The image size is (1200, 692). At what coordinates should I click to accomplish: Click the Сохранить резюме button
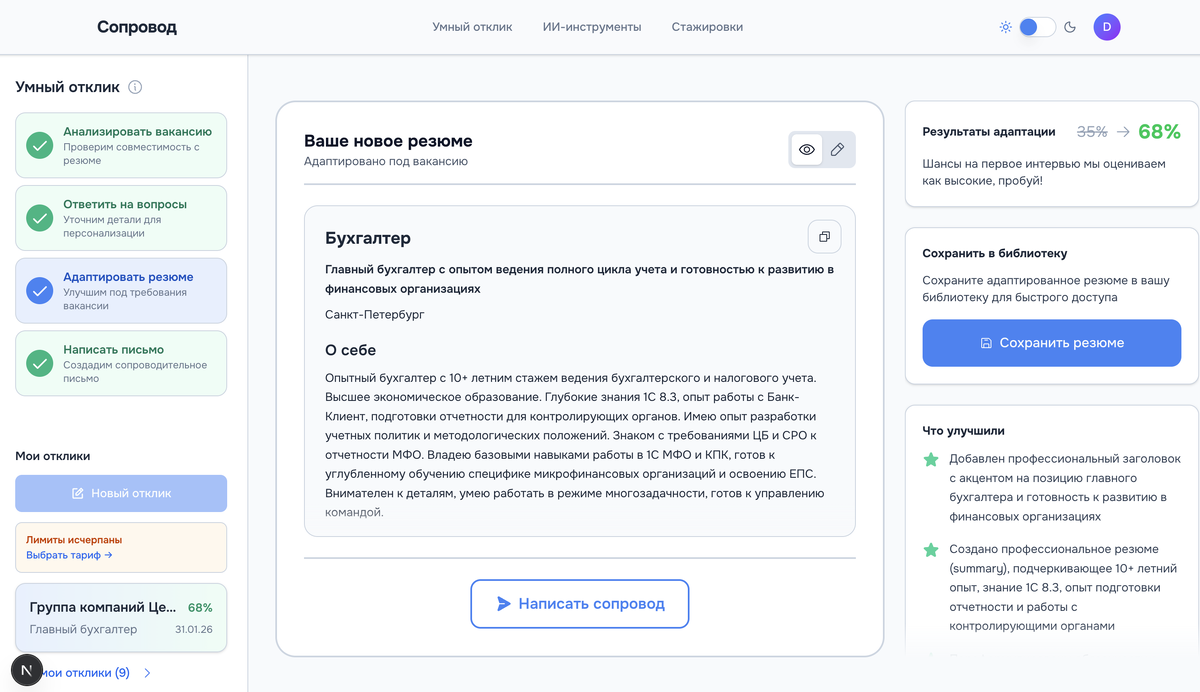[1052, 343]
